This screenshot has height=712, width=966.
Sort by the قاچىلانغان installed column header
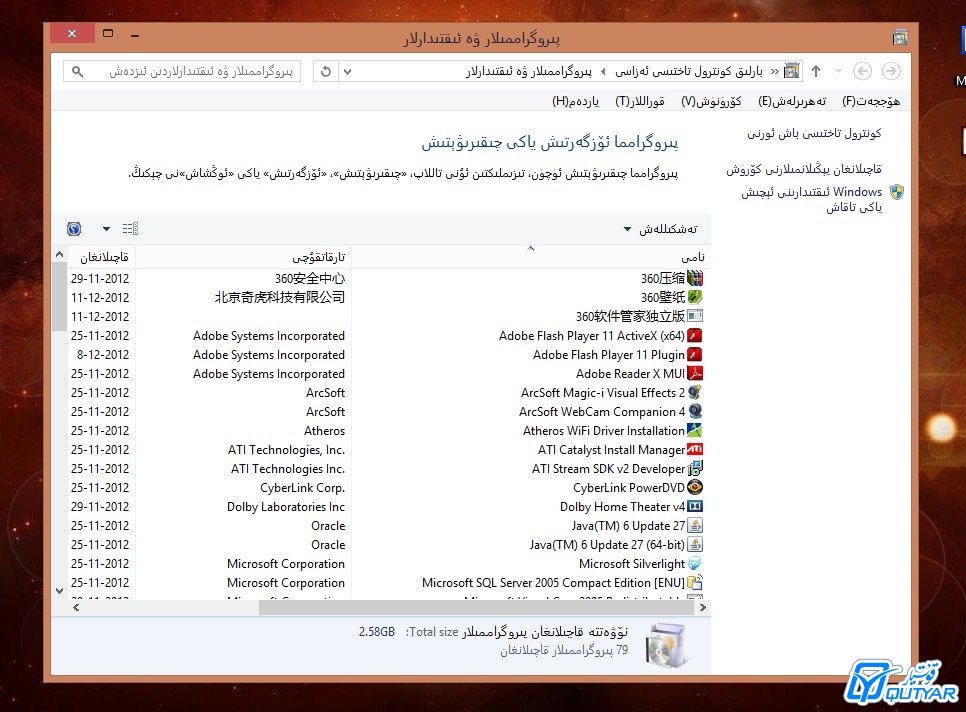pos(102,257)
